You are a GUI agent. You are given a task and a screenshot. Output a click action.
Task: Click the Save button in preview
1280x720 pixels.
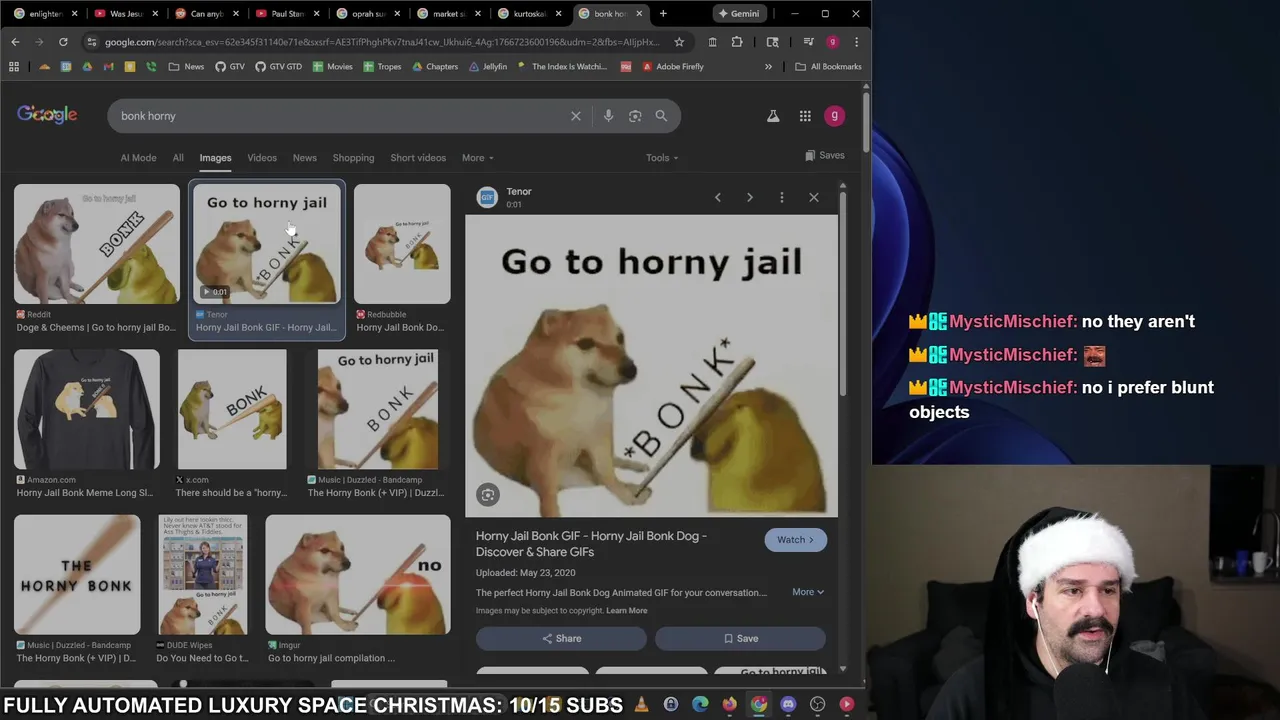[740, 638]
